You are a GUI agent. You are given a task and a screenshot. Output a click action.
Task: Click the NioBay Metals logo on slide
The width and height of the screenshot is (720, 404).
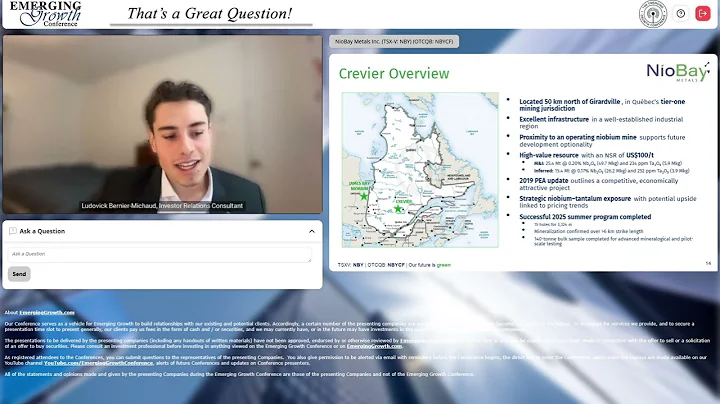pyautogui.click(x=678, y=72)
